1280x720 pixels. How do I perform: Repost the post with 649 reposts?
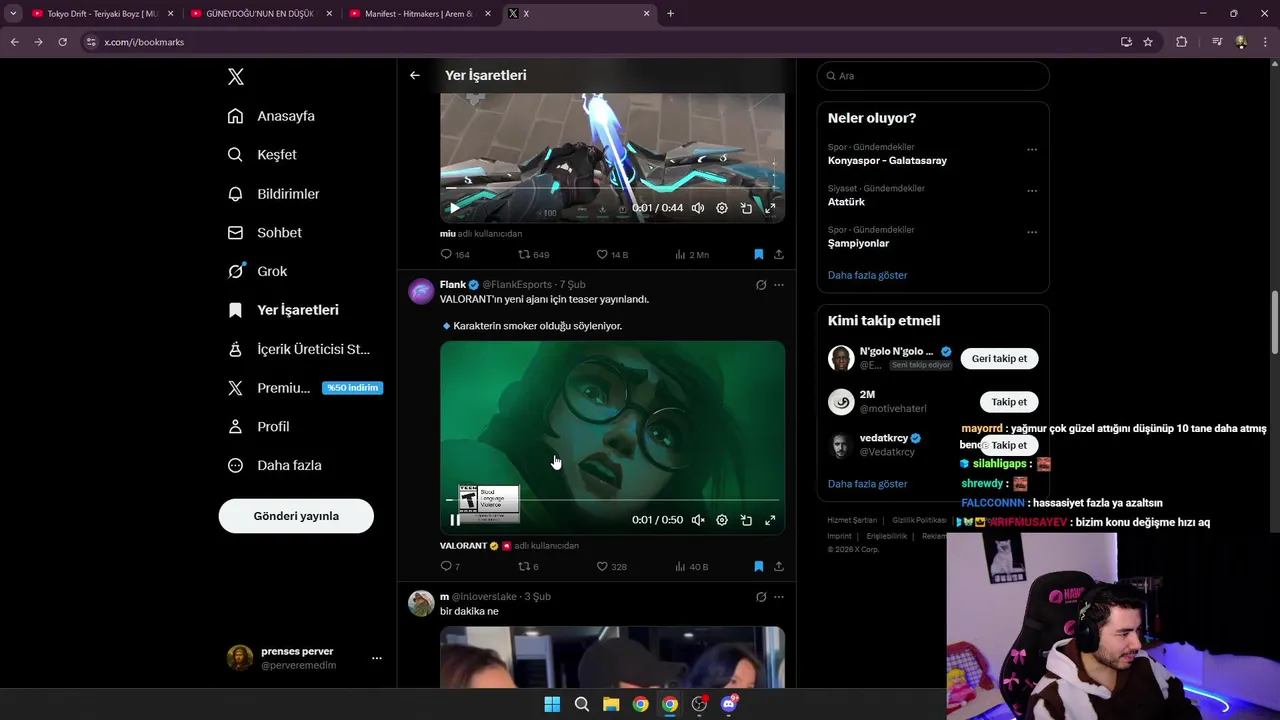[533, 255]
